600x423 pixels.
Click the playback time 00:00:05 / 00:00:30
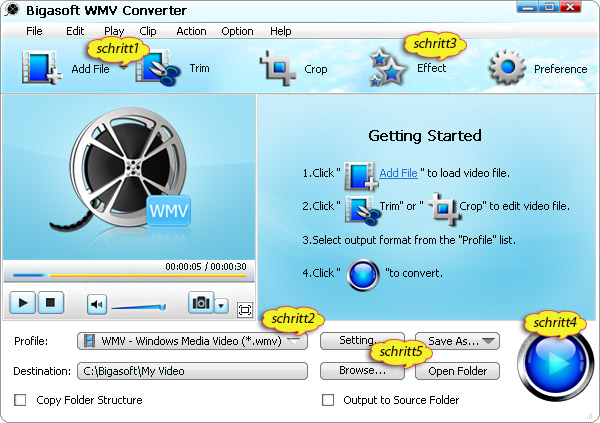coord(206,266)
